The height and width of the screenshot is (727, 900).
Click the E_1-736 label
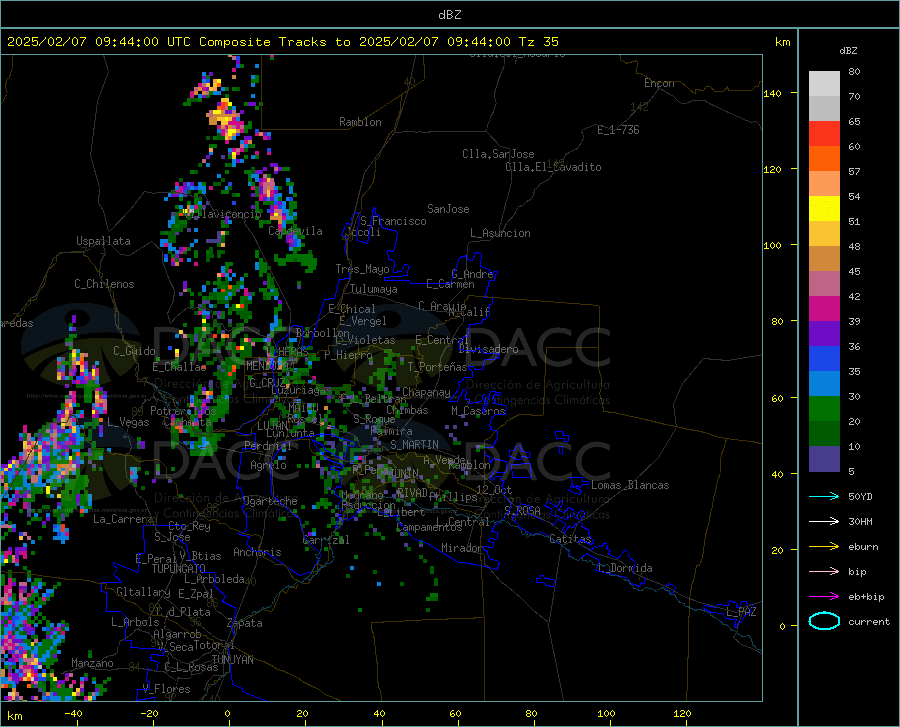[618, 130]
